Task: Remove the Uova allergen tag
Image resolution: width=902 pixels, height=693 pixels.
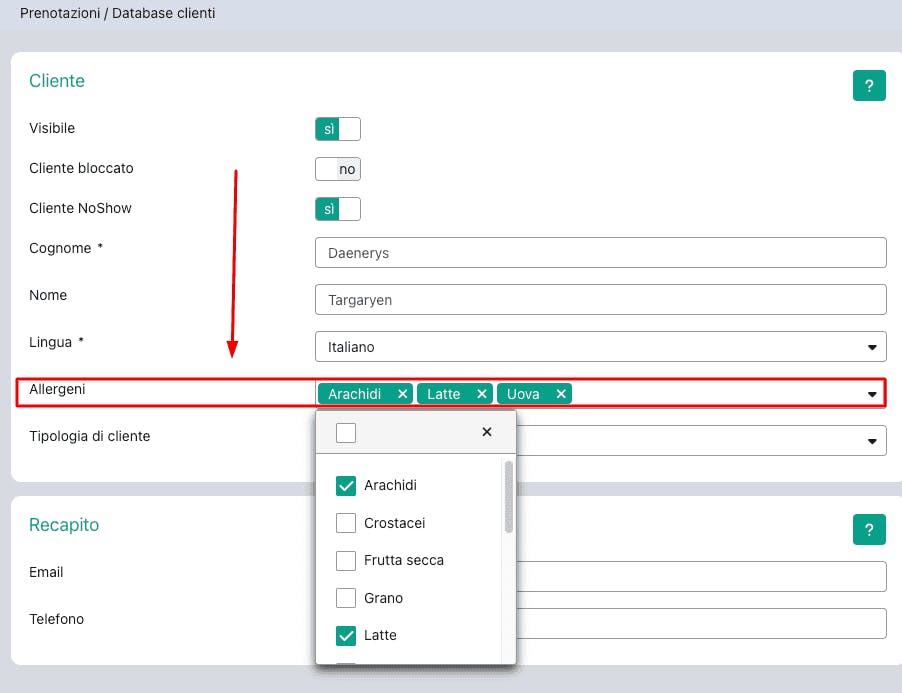Action: (x=561, y=394)
